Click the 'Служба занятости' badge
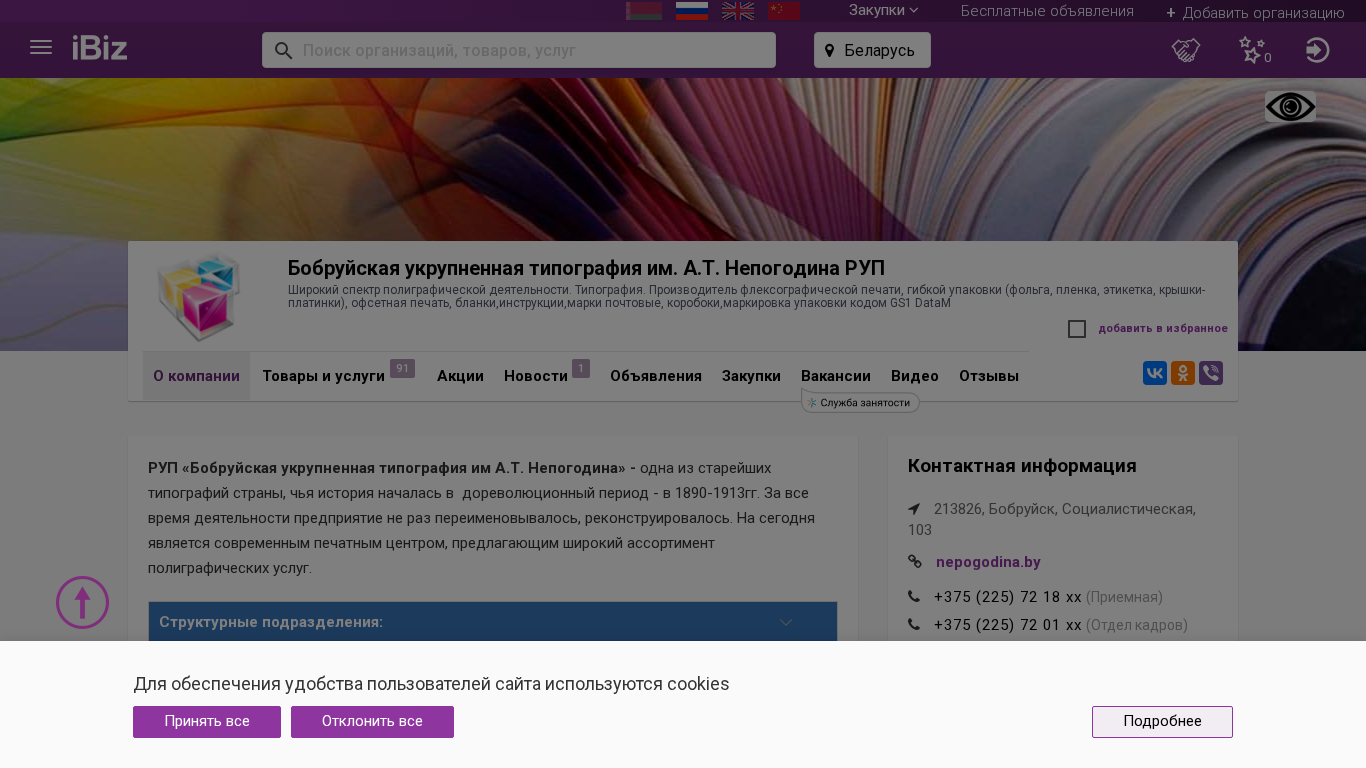The image size is (1366, 768). coord(860,403)
